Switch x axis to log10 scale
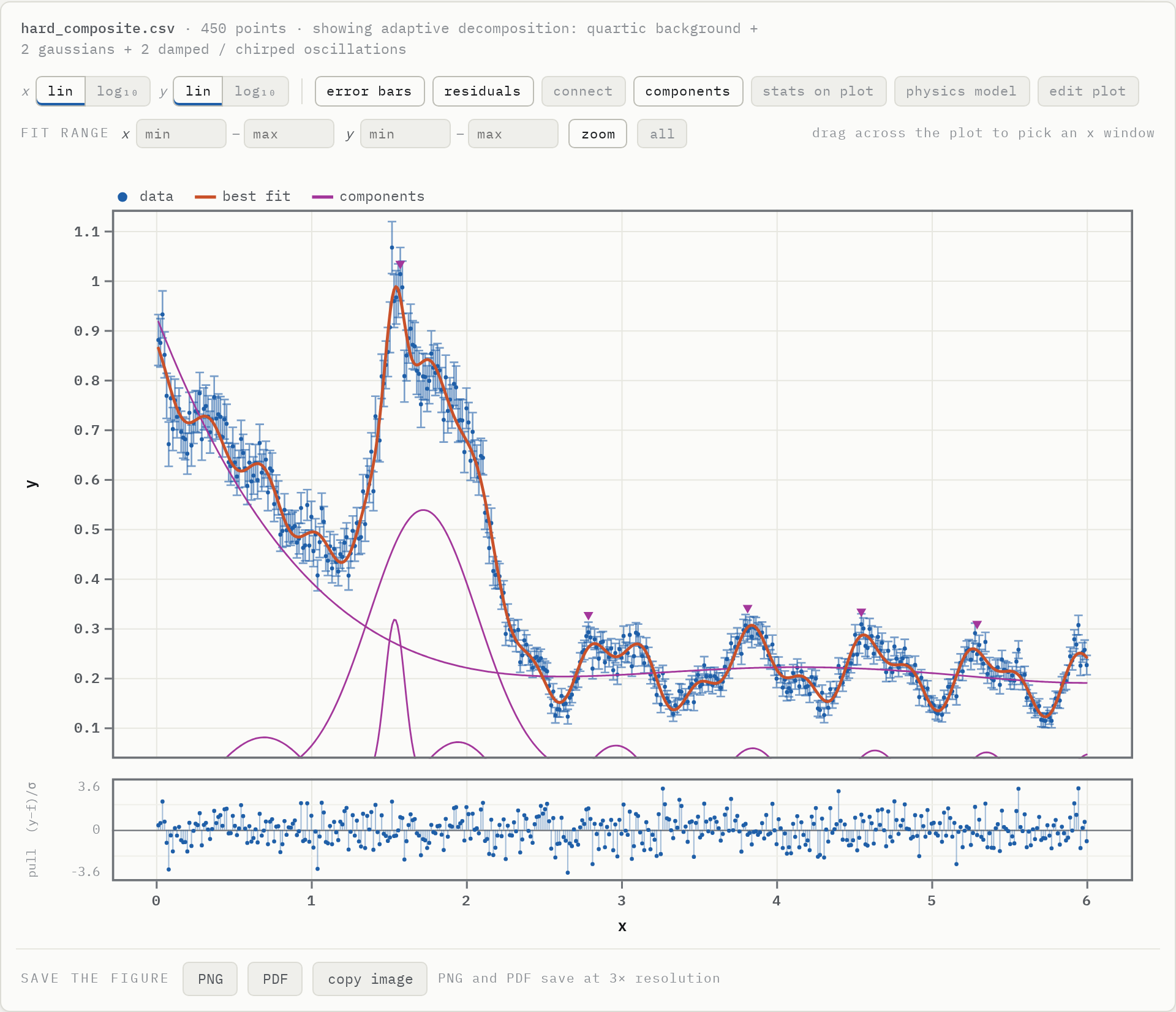The image size is (1176, 1012). point(117,91)
